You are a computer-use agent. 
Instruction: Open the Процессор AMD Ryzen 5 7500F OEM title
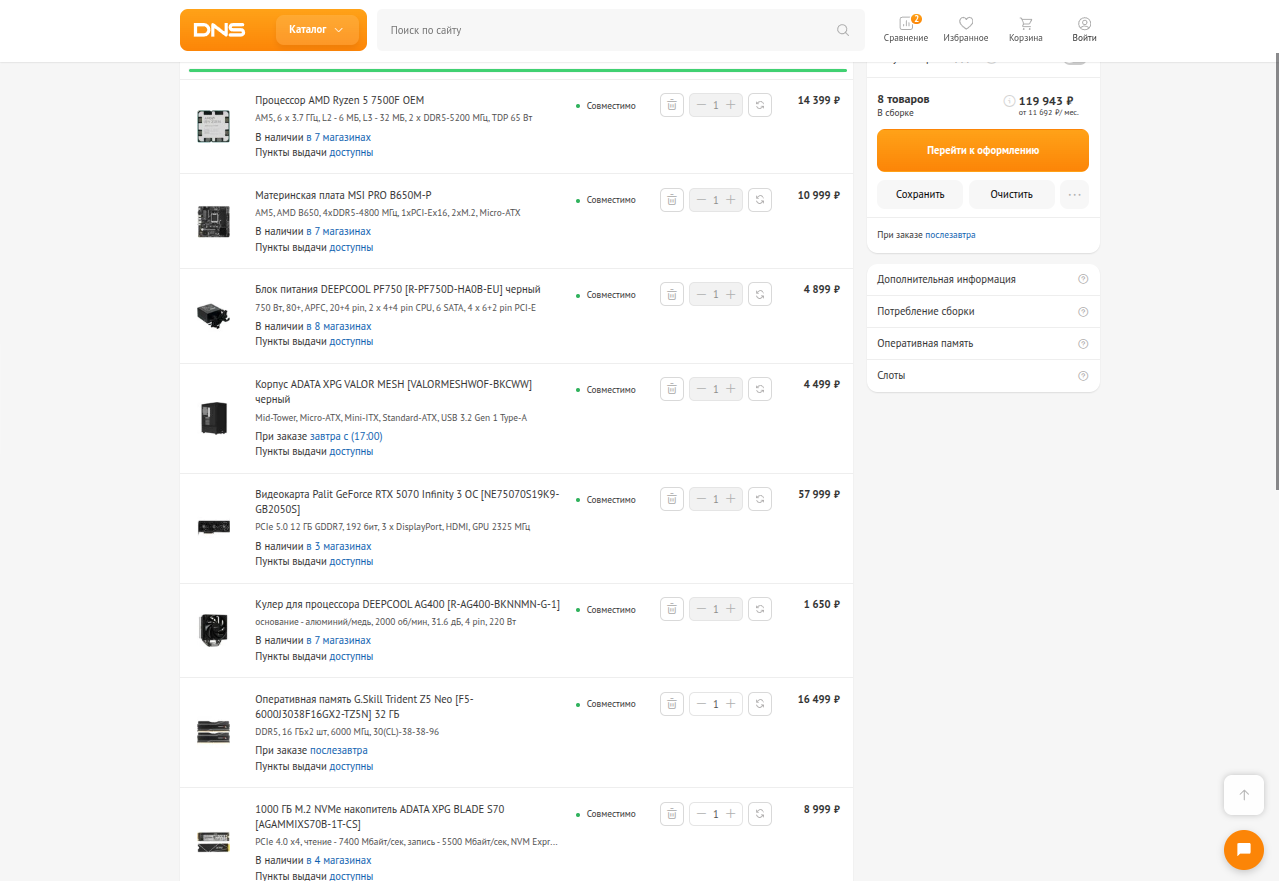[x=339, y=100]
